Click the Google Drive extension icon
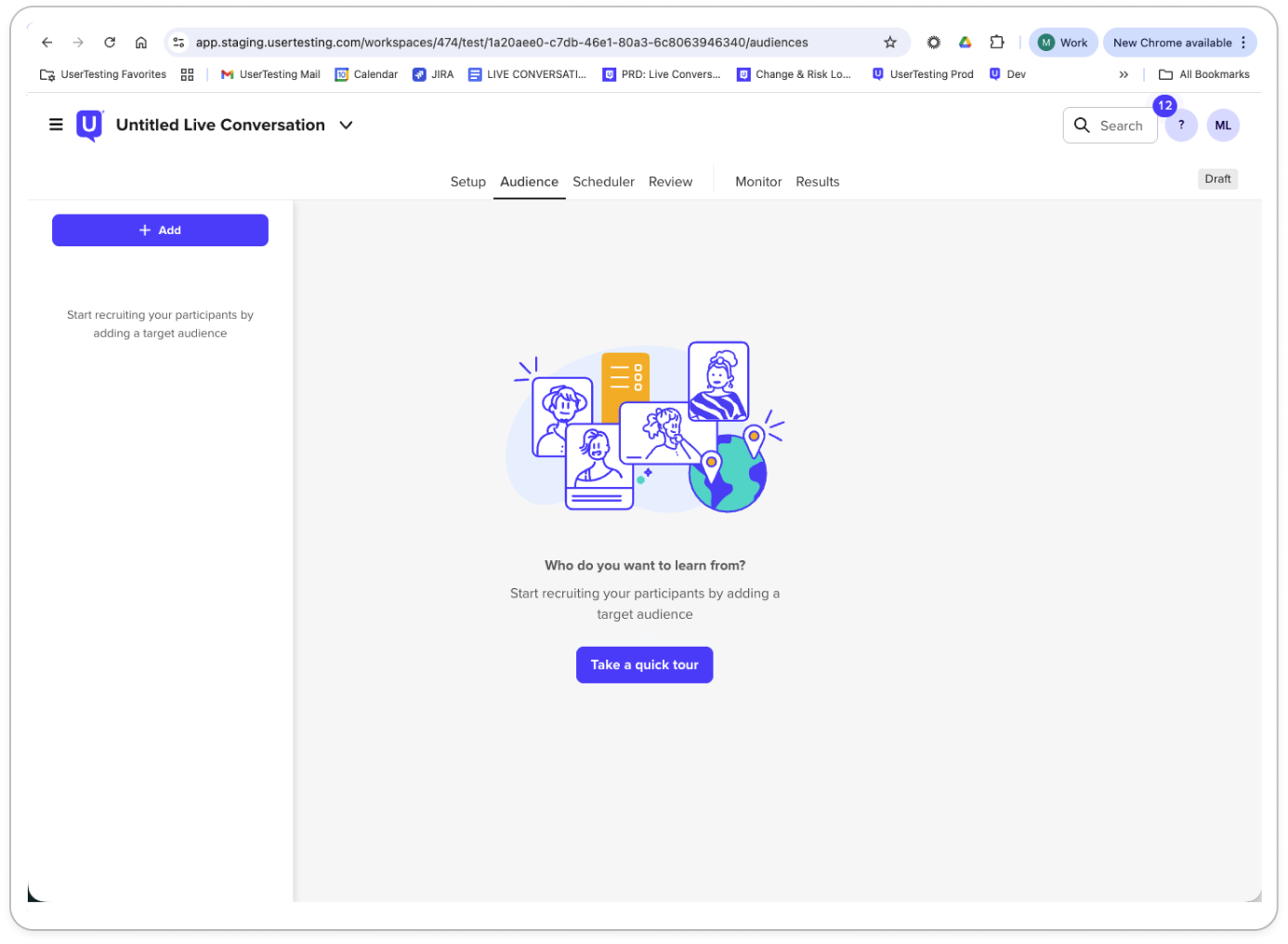 [x=966, y=43]
